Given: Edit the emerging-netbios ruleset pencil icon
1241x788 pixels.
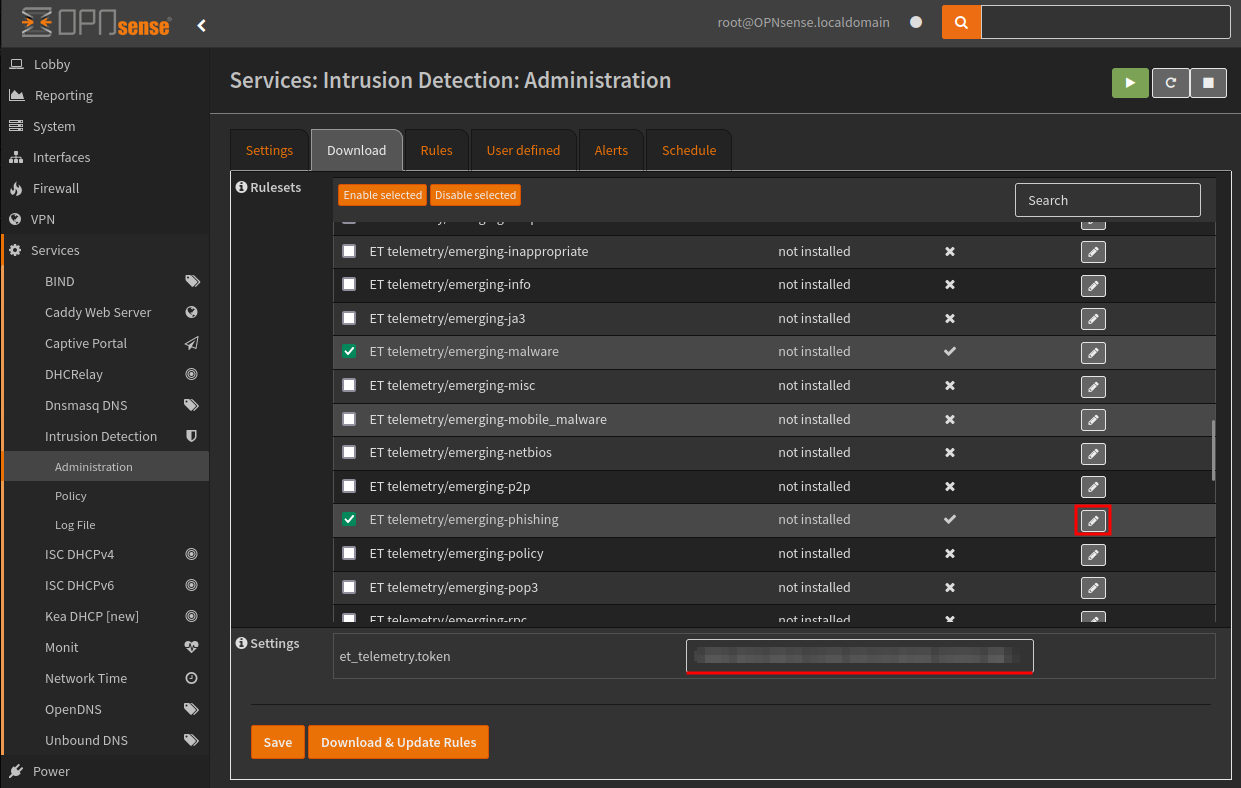Looking at the screenshot, I should (x=1093, y=454).
